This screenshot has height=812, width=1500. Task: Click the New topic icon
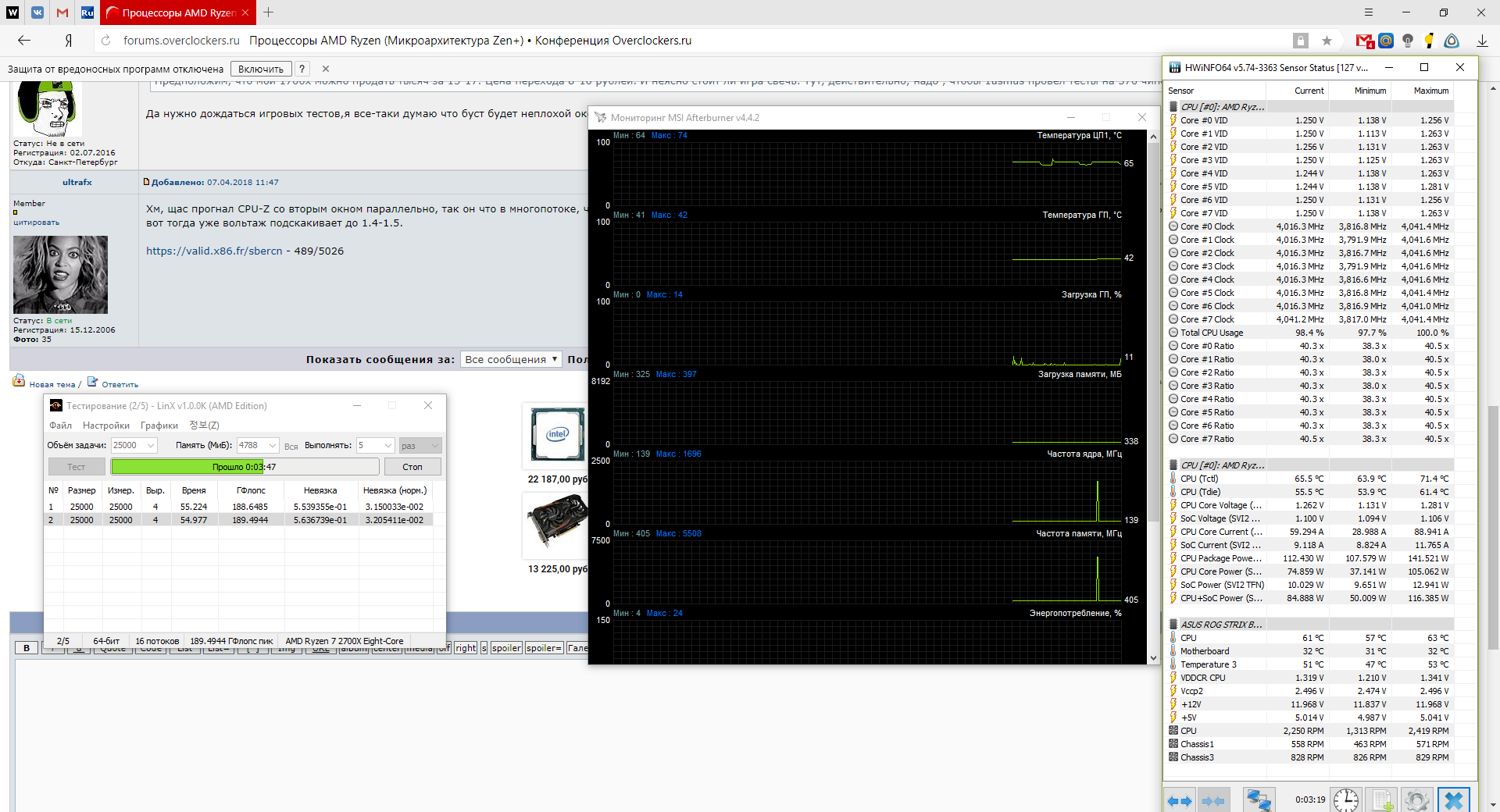point(19,381)
